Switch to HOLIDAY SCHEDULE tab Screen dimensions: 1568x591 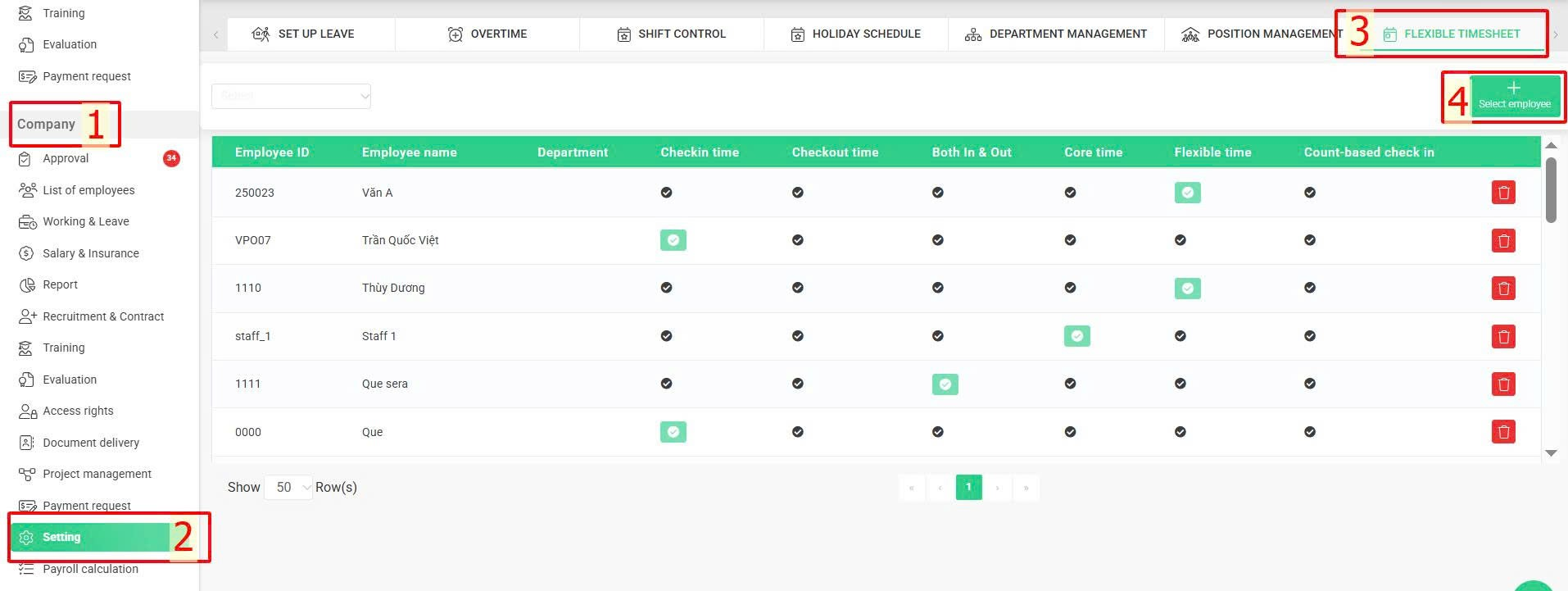tap(856, 34)
